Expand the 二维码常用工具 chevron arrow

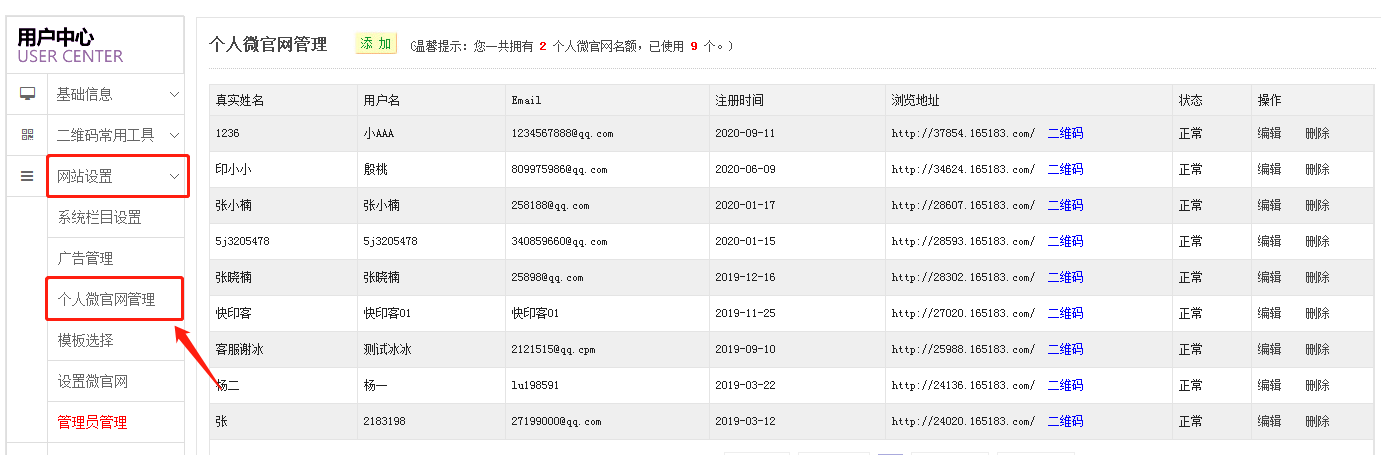(174, 135)
